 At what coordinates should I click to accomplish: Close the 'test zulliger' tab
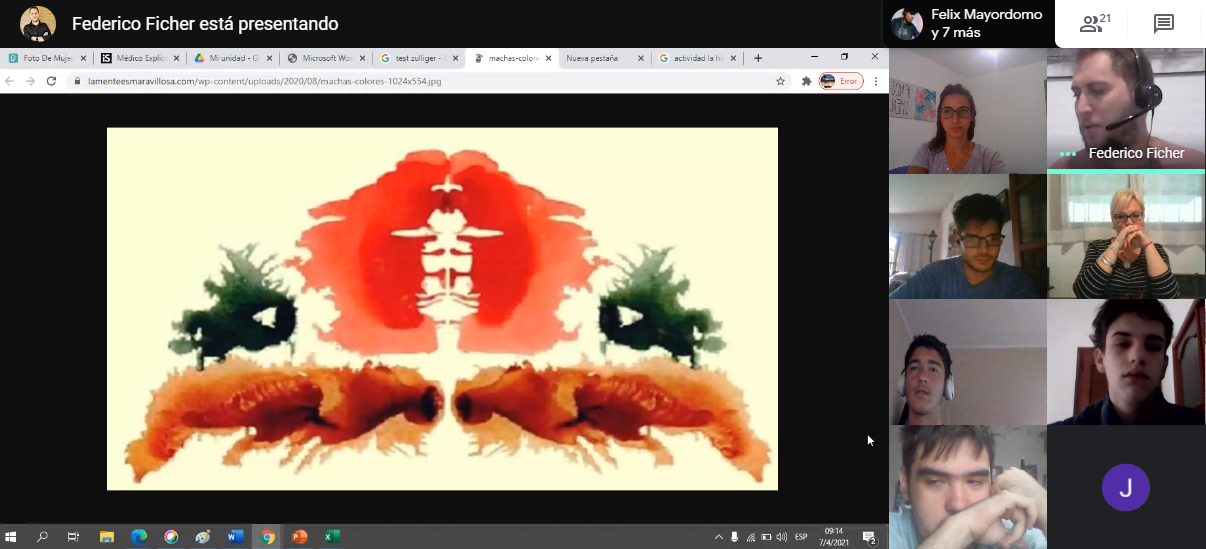(456, 58)
